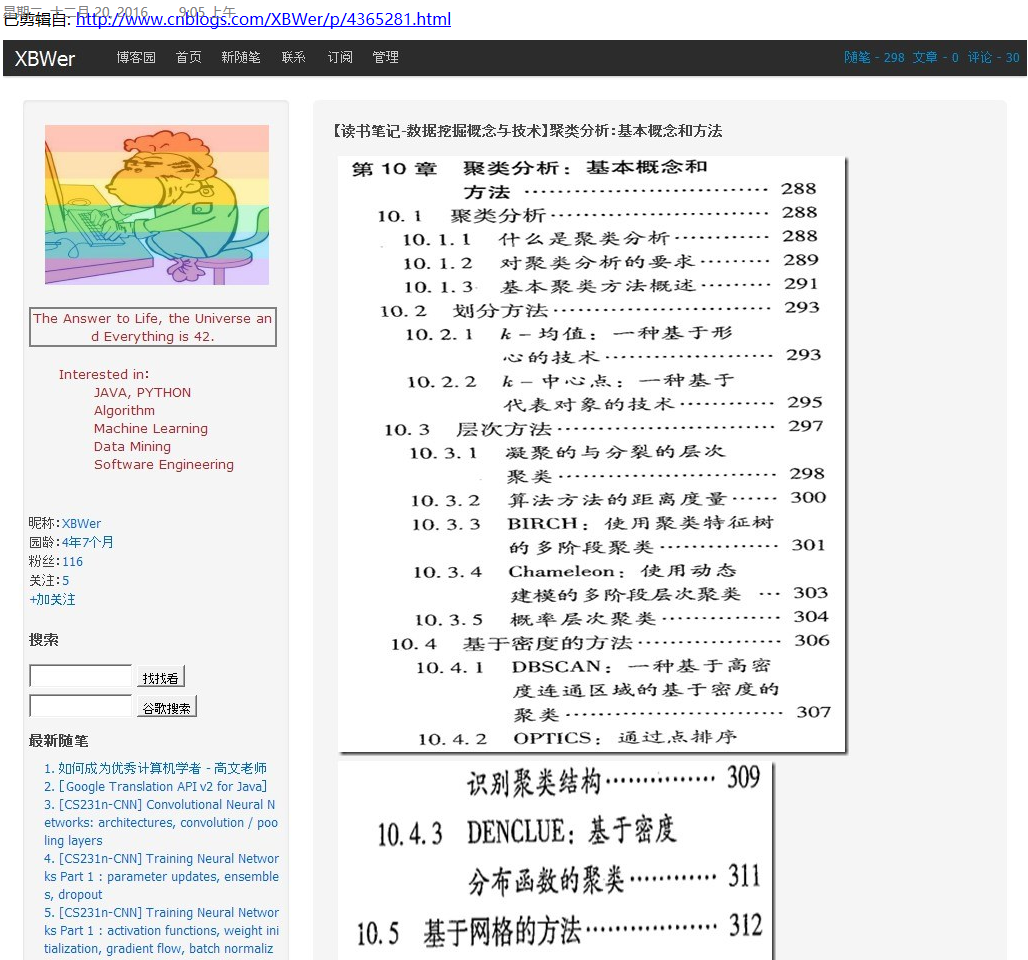This screenshot has width=1028, height=960.
Task: Click the 'Machine Learning' interest text
Action: [151, 428]
